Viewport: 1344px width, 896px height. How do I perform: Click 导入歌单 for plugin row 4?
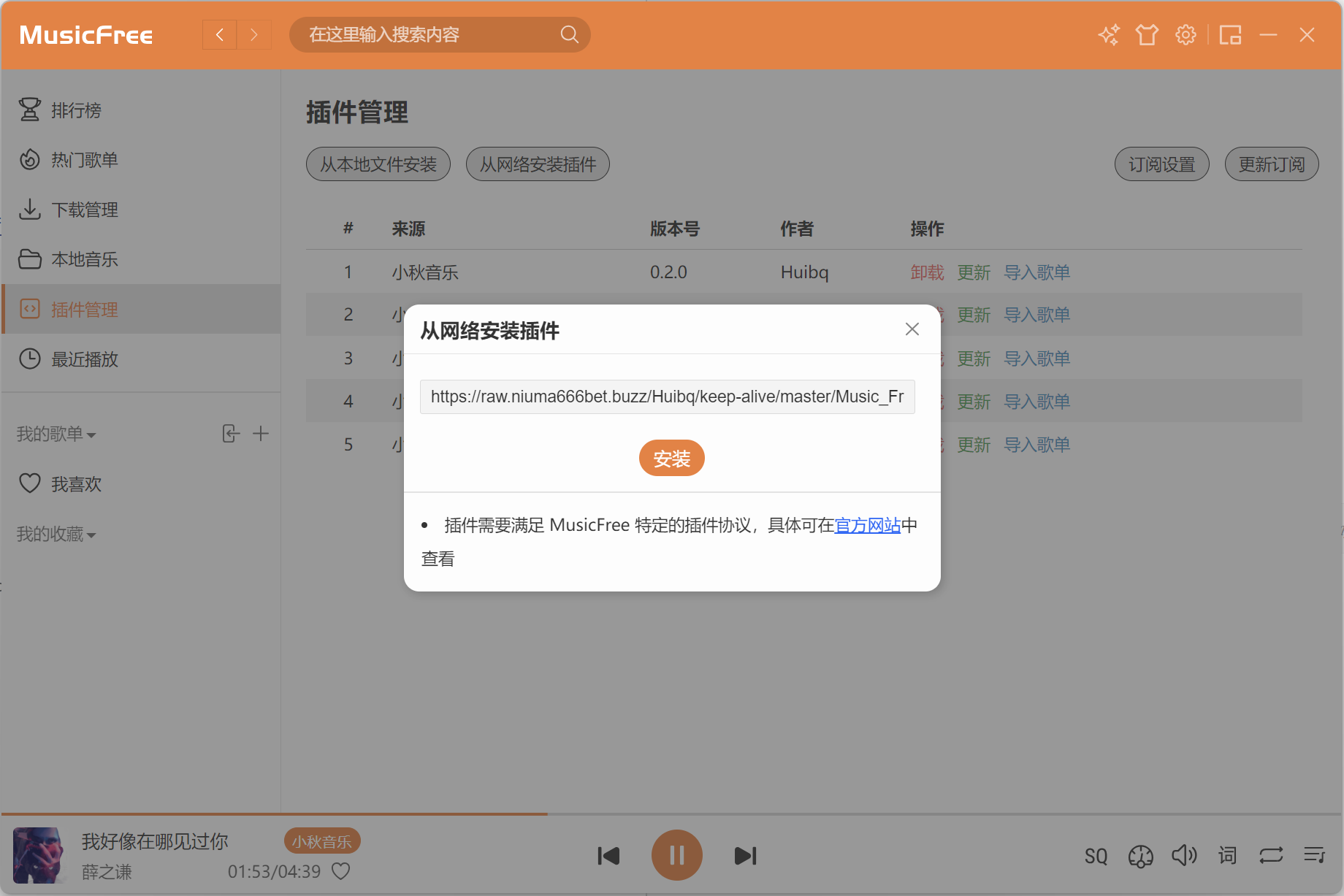[x=1037, y=402]
